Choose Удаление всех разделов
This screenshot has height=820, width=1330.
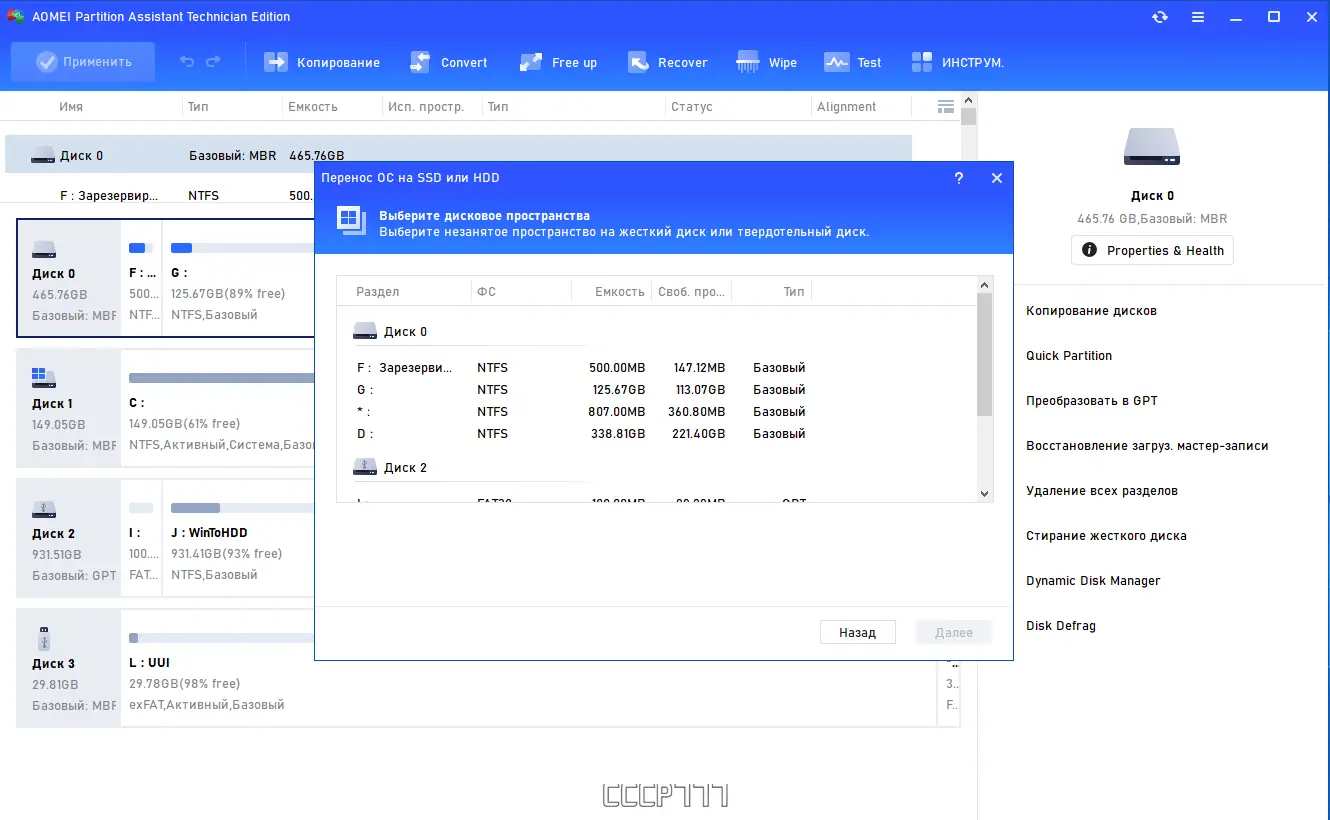1102,491
